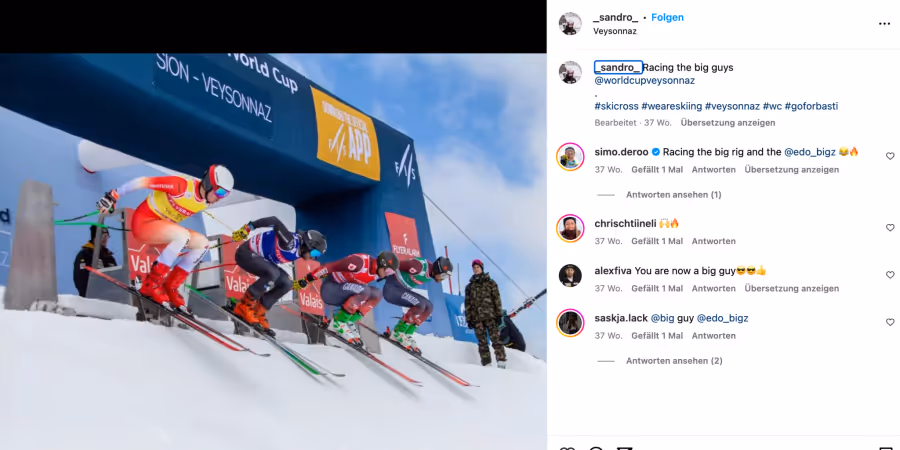The height and width of the screenshot is (450, 900).
Task: Like chrischtiineli's comment with heart icon
Action: coord(890,228)
